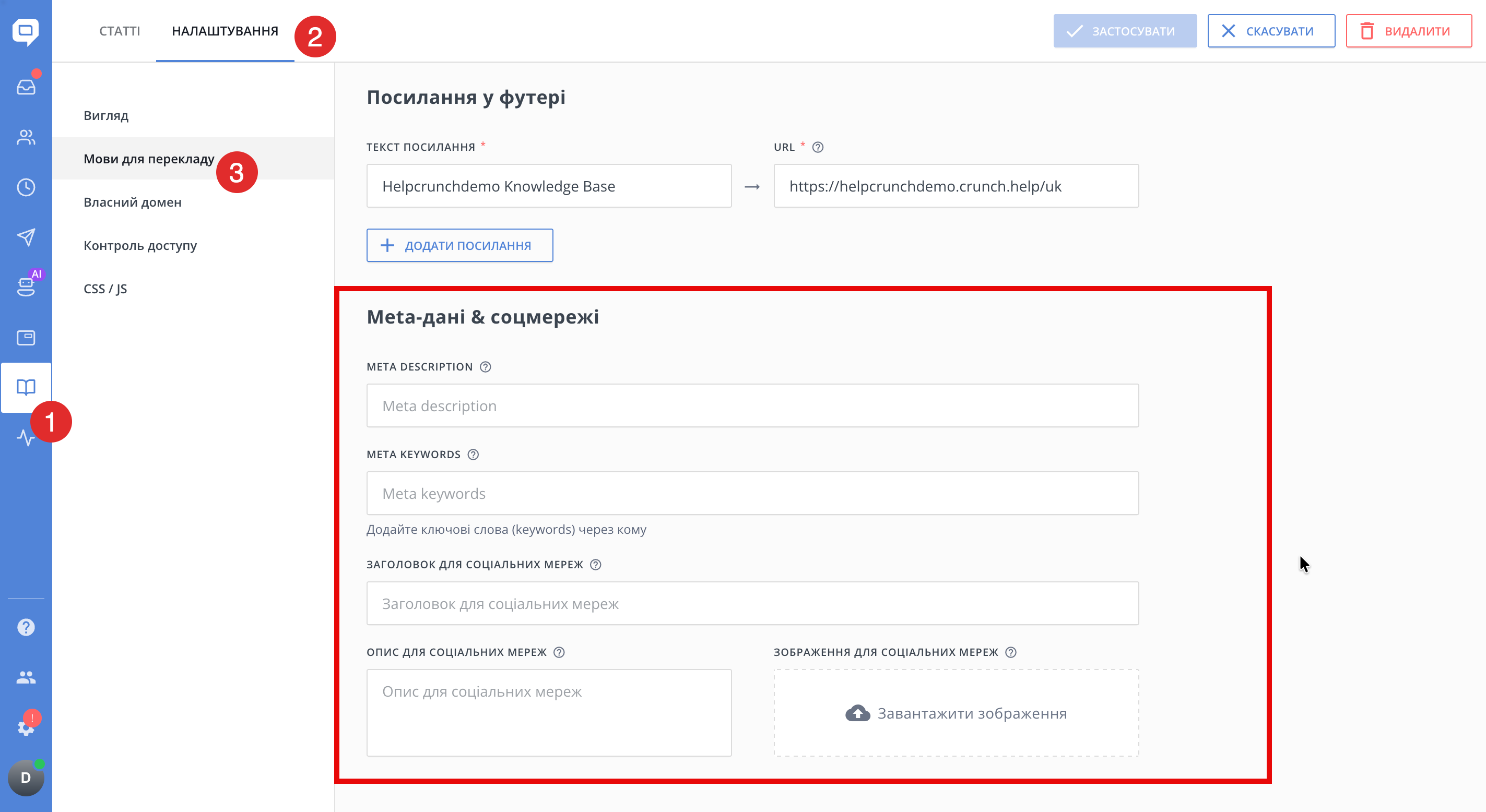
Task: Click the Додати посилання button
Action: [x=460, y=245]
